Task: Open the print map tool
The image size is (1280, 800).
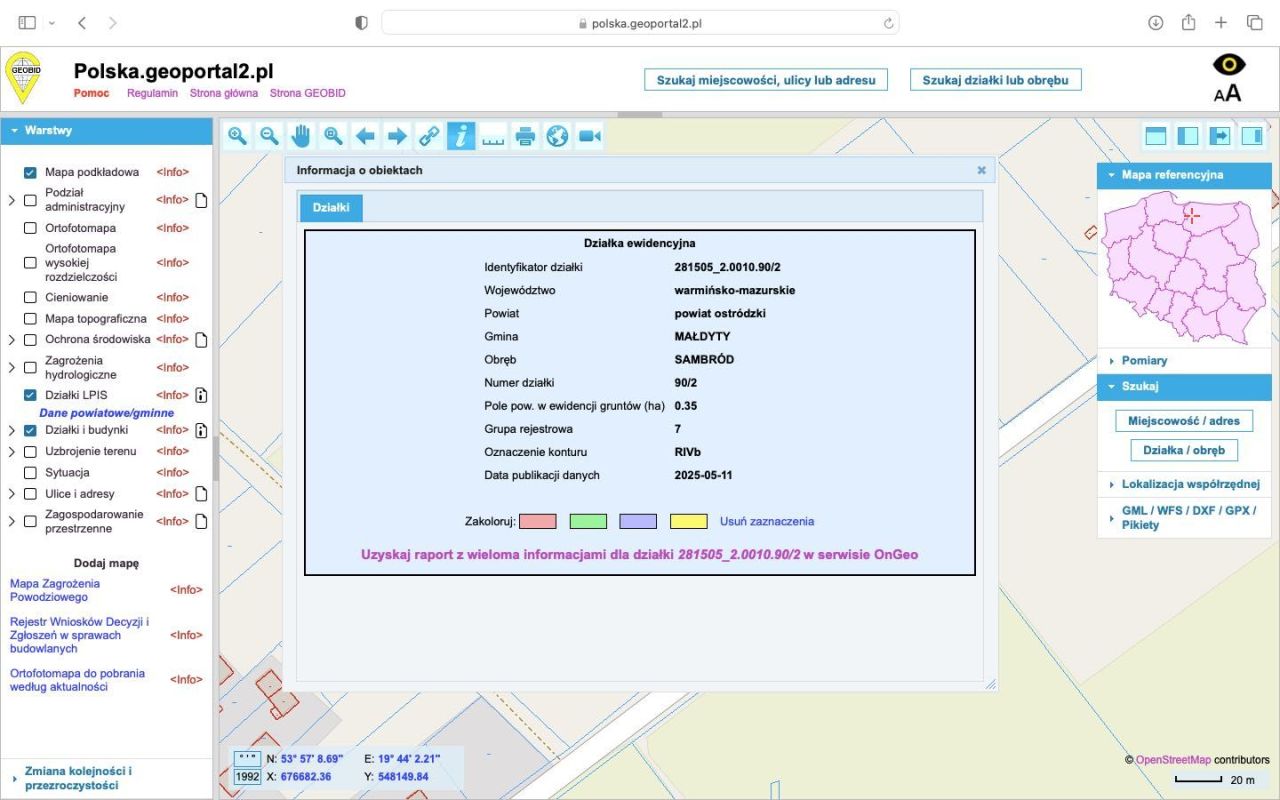Action: click(525, 136)
